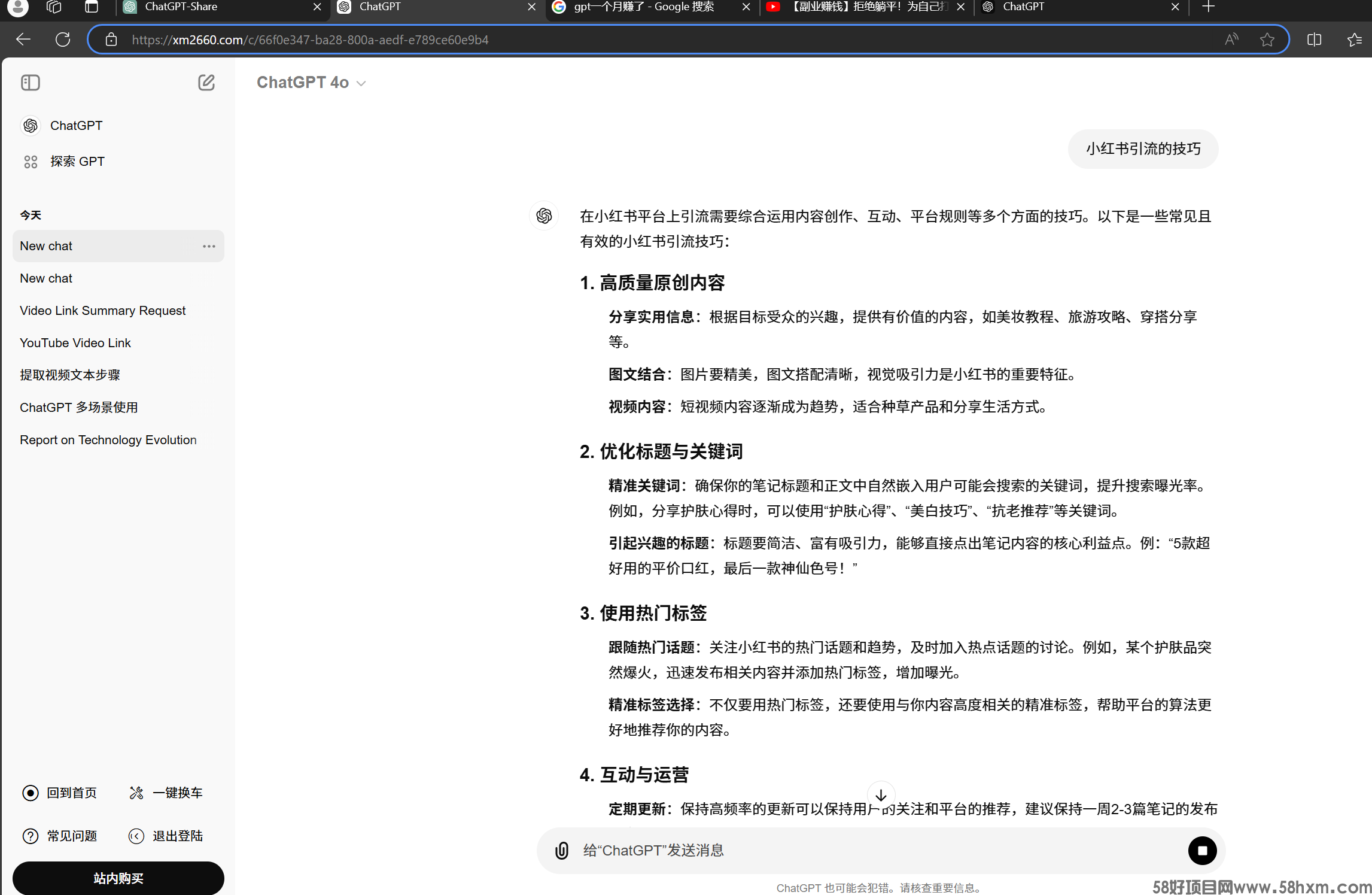Click the address bar URL
The width and height of the screenshot is (1372, 895).
click(310, 40)
